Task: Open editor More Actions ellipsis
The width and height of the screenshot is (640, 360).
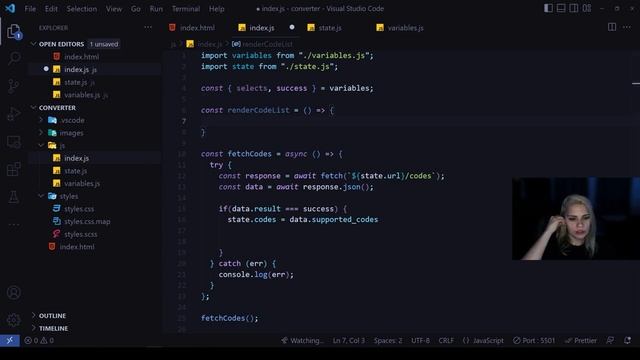Action: pos(627,27)
